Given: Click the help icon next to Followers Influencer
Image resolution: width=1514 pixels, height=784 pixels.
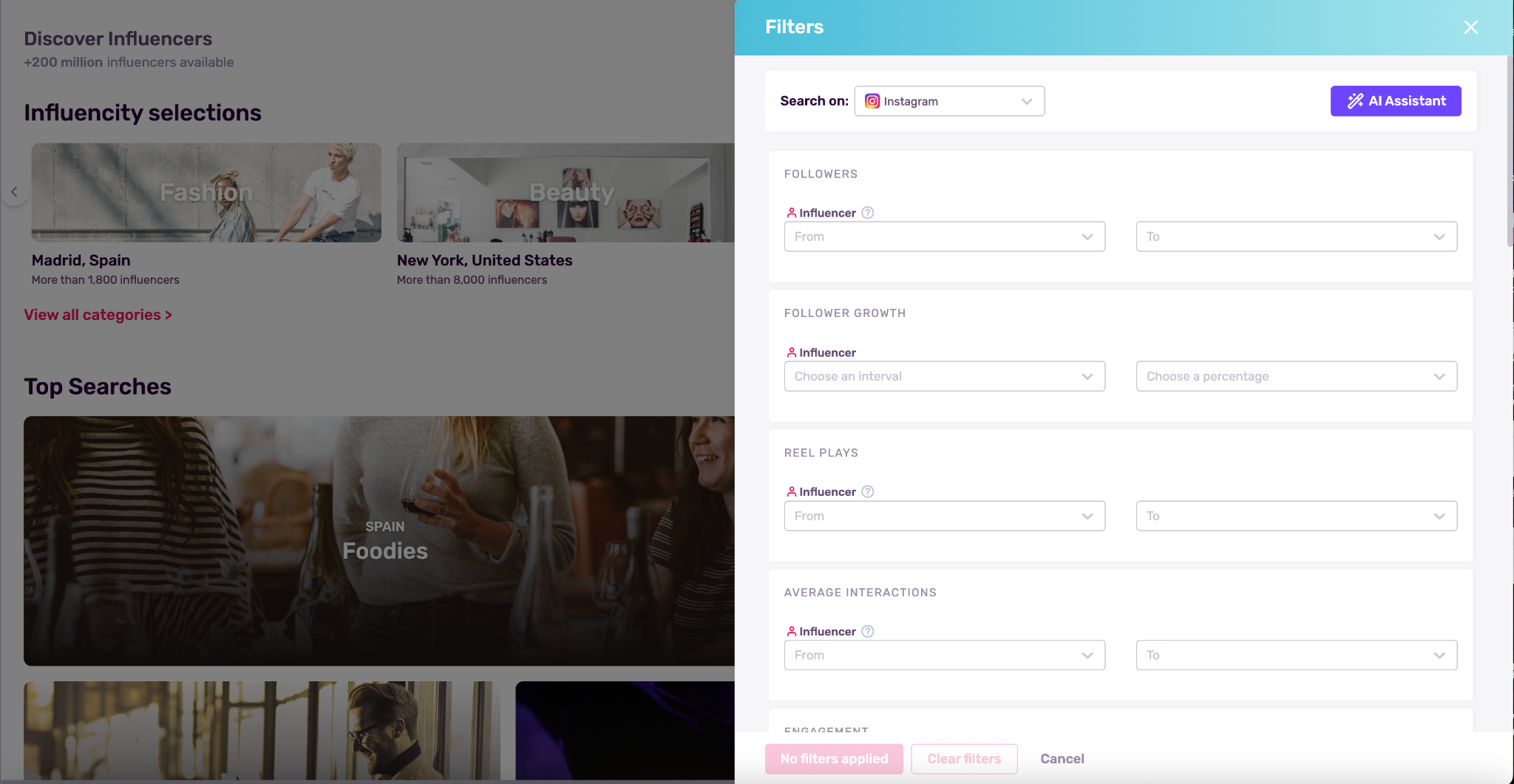Looking at the screenshot, I should point(868,213).
